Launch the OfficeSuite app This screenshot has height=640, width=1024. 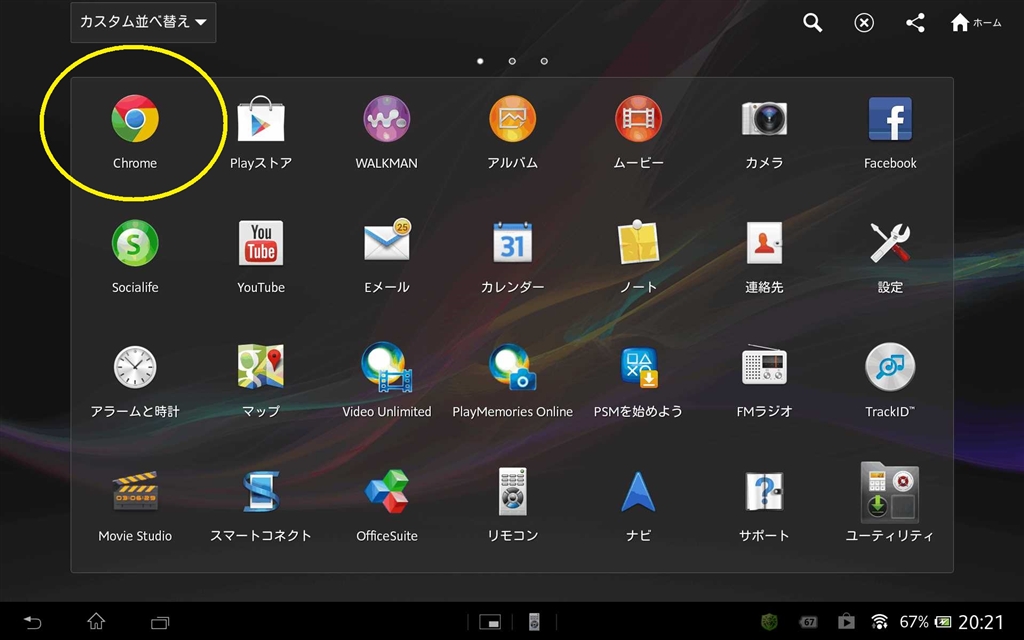pos(387,492)
